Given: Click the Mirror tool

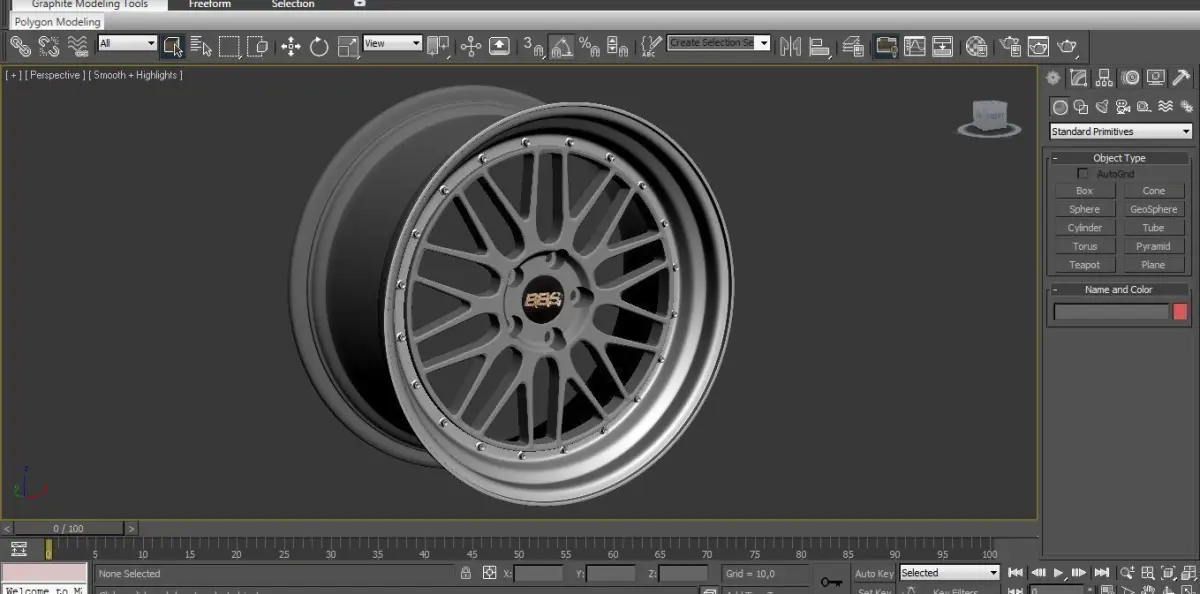Looking at the screenshot, I should (x=791, y=45).
